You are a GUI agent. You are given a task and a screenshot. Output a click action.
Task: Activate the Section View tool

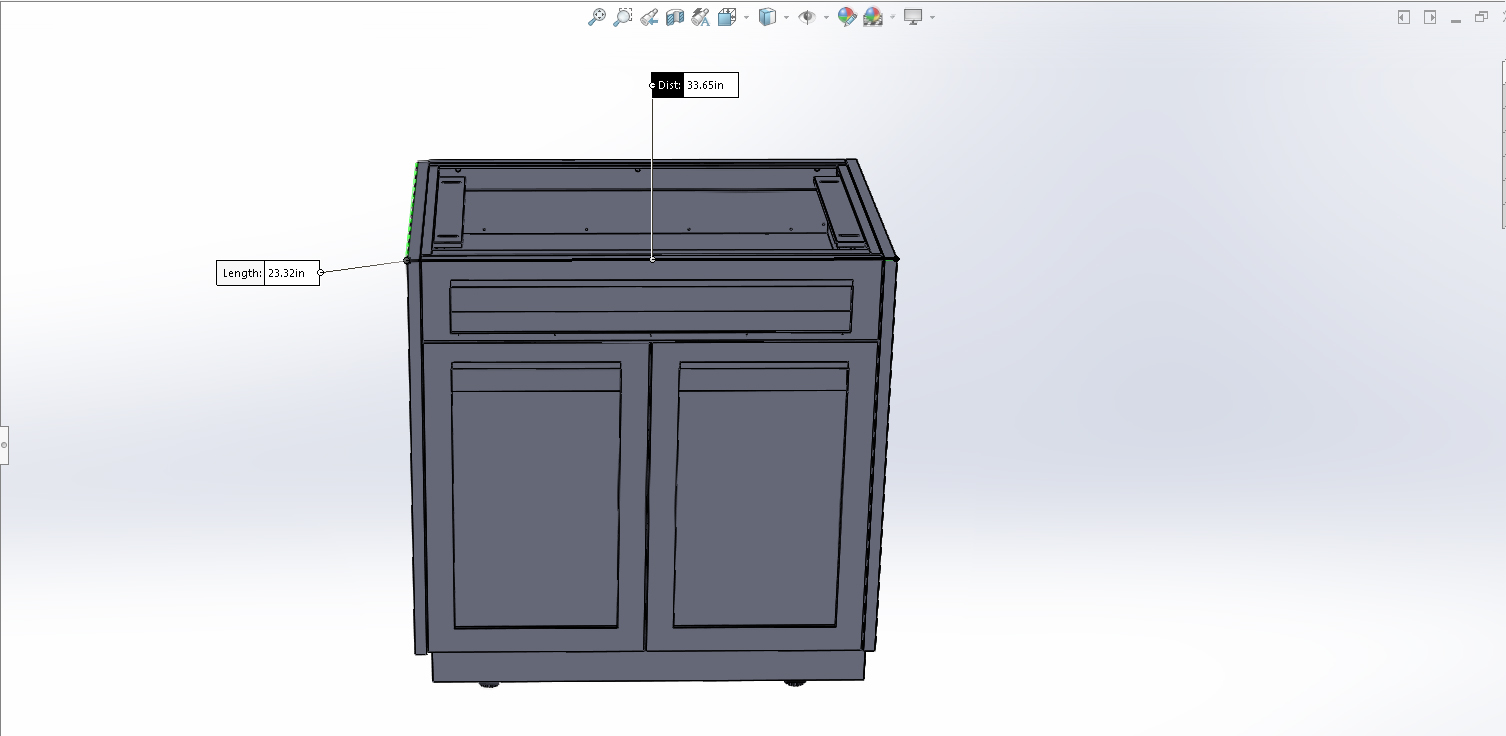(x=675, y=17)
